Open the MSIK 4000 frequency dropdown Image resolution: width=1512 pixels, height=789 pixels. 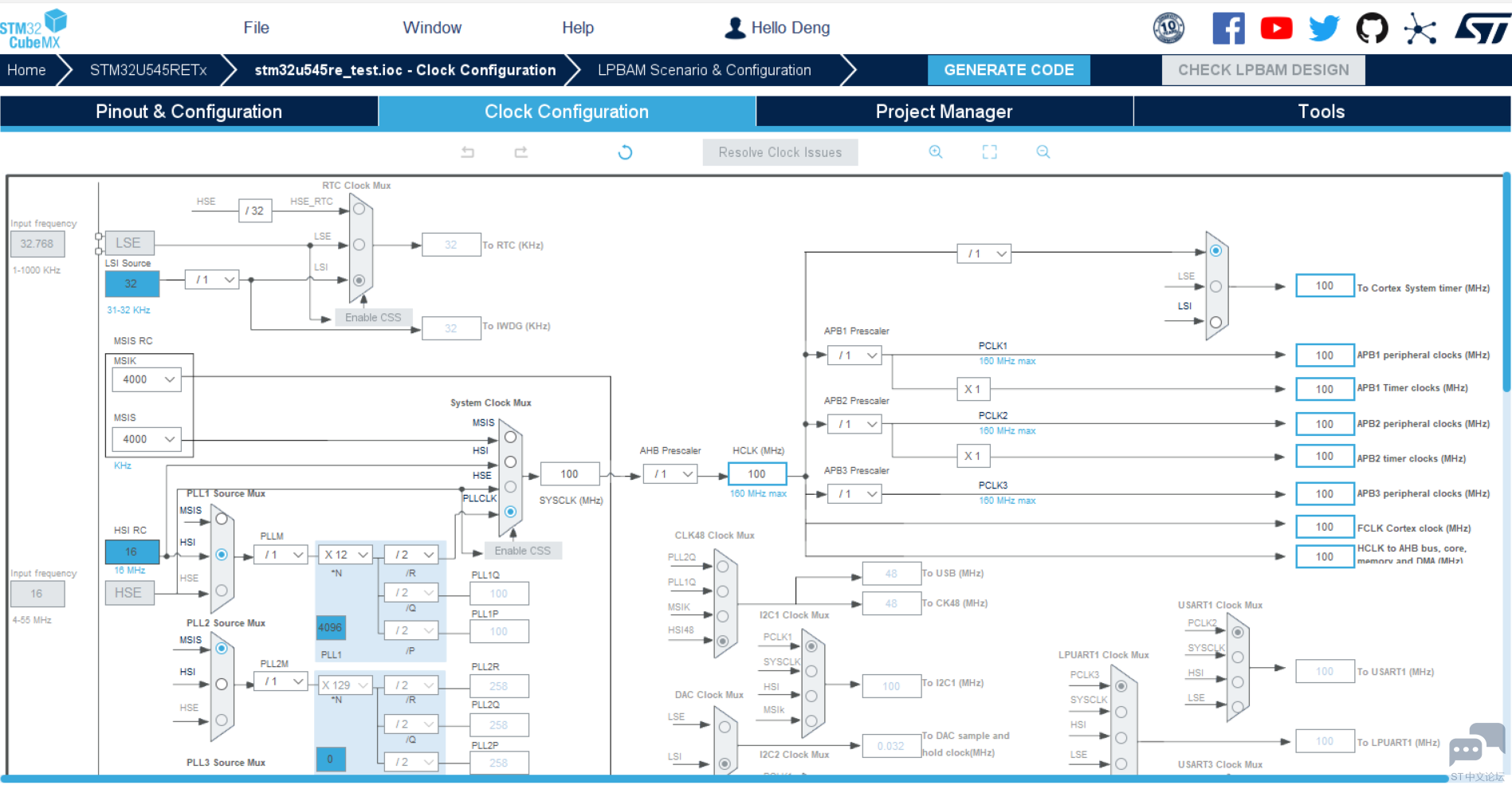coord(147,379)
